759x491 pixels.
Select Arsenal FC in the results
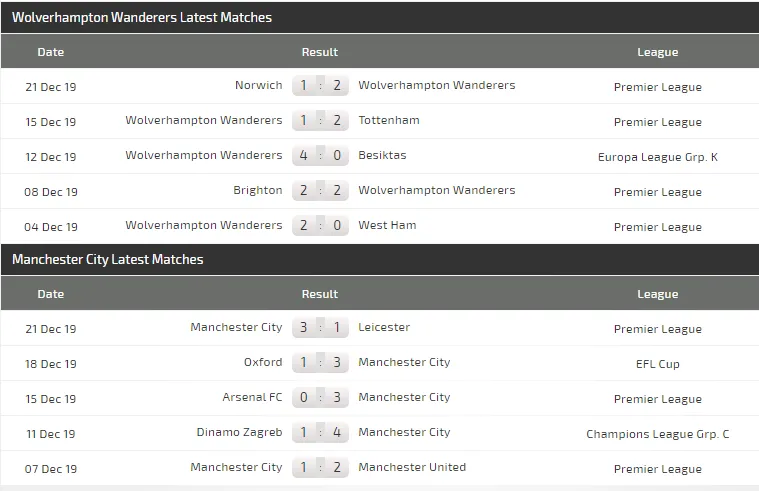click(x=252, y=398)
